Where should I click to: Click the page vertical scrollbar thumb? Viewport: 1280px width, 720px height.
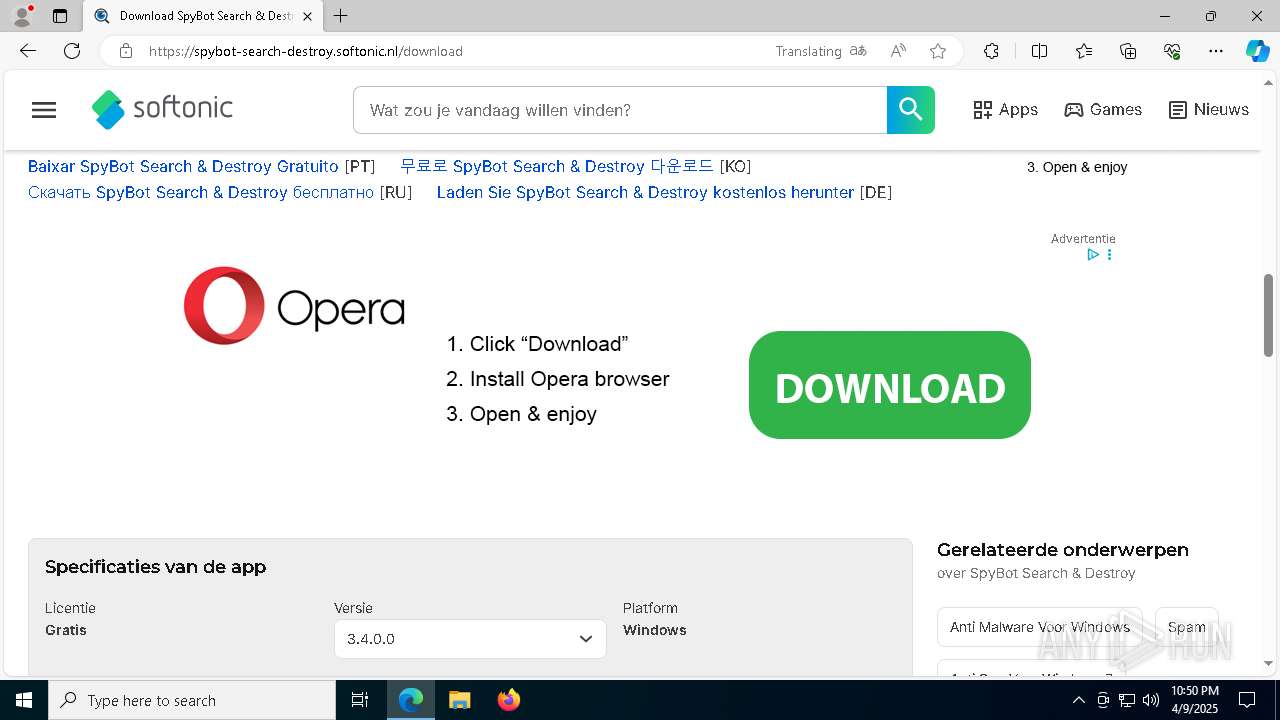(1268, 315)
